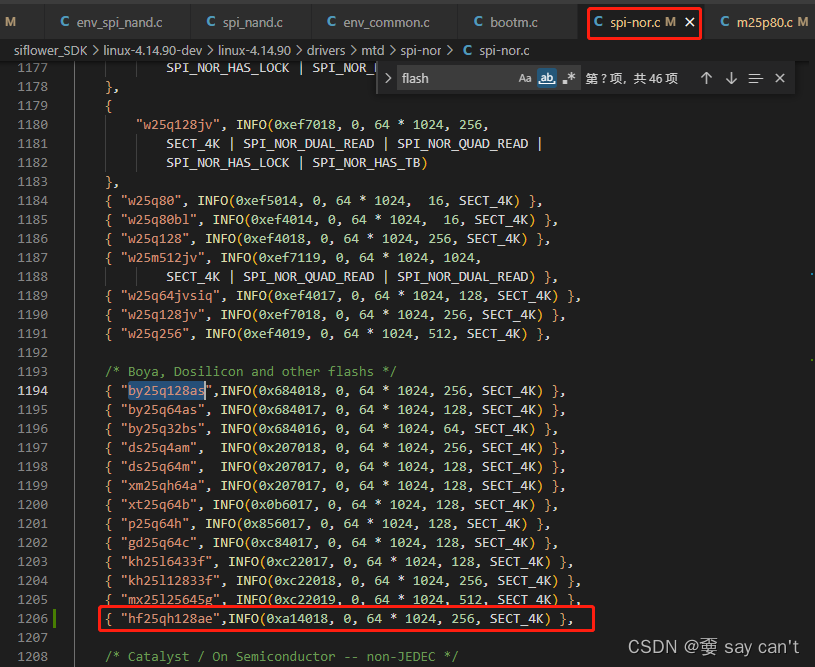The height and width of the screenshot is (667, 815).
Task: Click line number 1194 in gutter
Action: pyautogui.click(x=32, y=390)
